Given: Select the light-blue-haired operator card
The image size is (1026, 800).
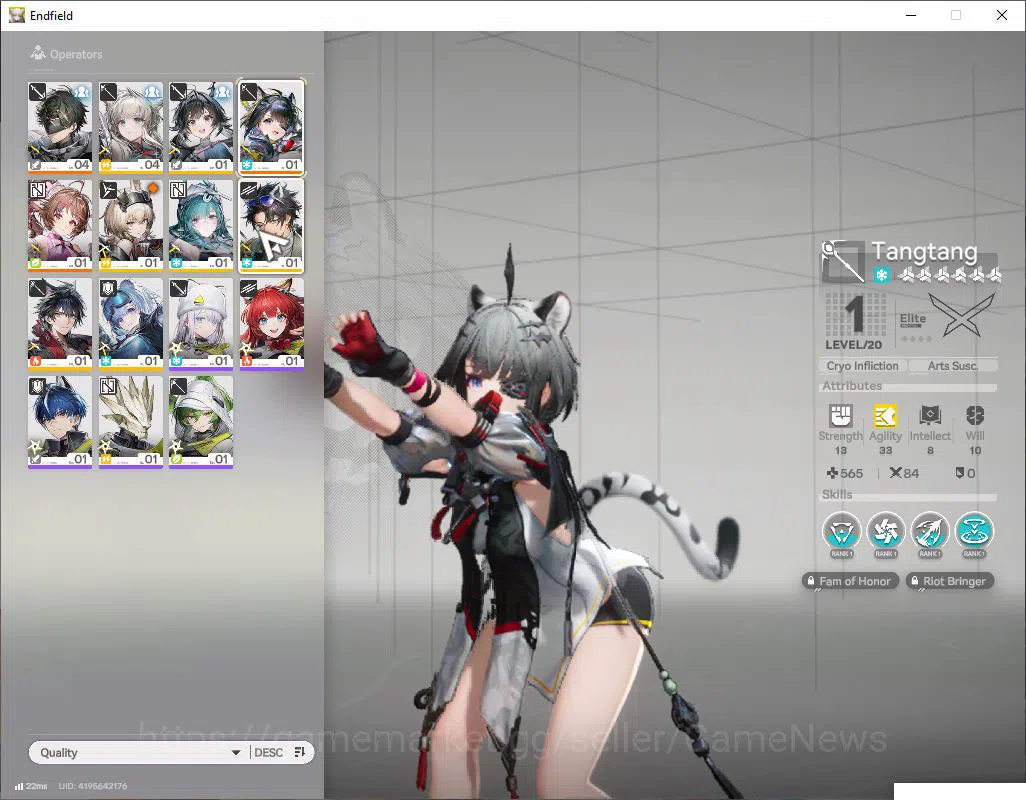Looking at the screenshot, I should 130,324.
